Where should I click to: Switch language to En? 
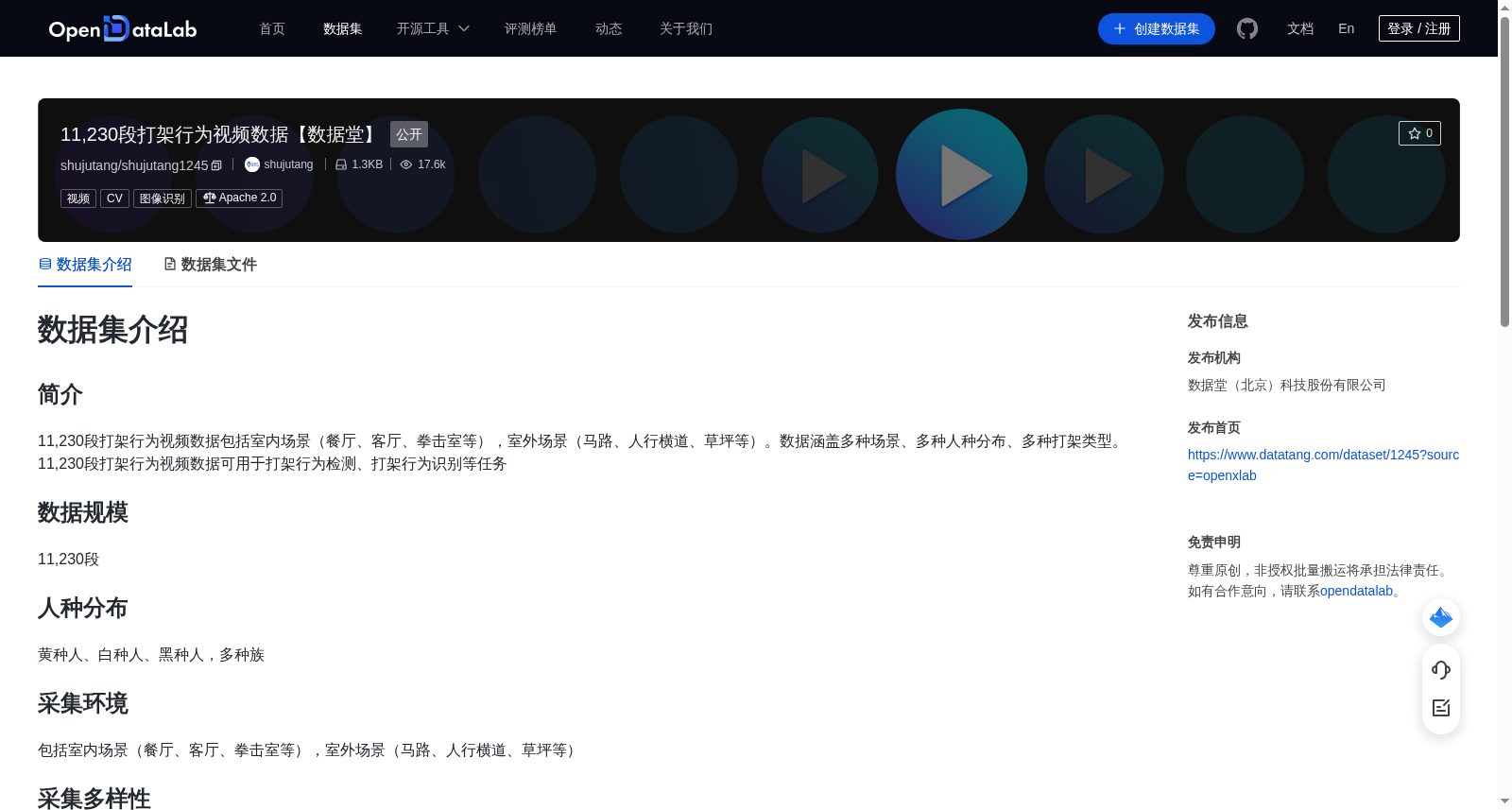1346,28
